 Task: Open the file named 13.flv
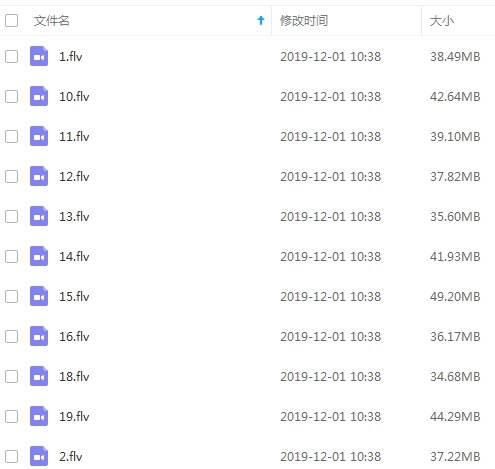tap(74, 217)
